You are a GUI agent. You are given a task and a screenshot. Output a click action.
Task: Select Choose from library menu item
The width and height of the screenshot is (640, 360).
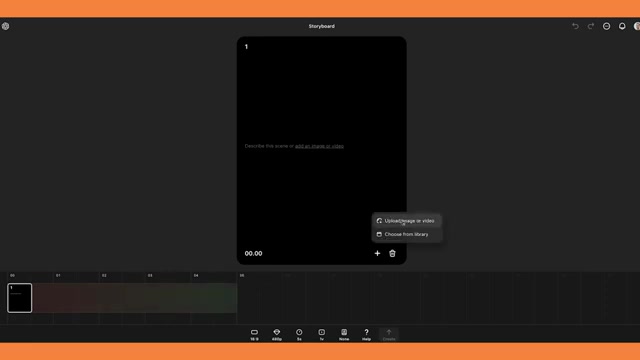[407, 234]
